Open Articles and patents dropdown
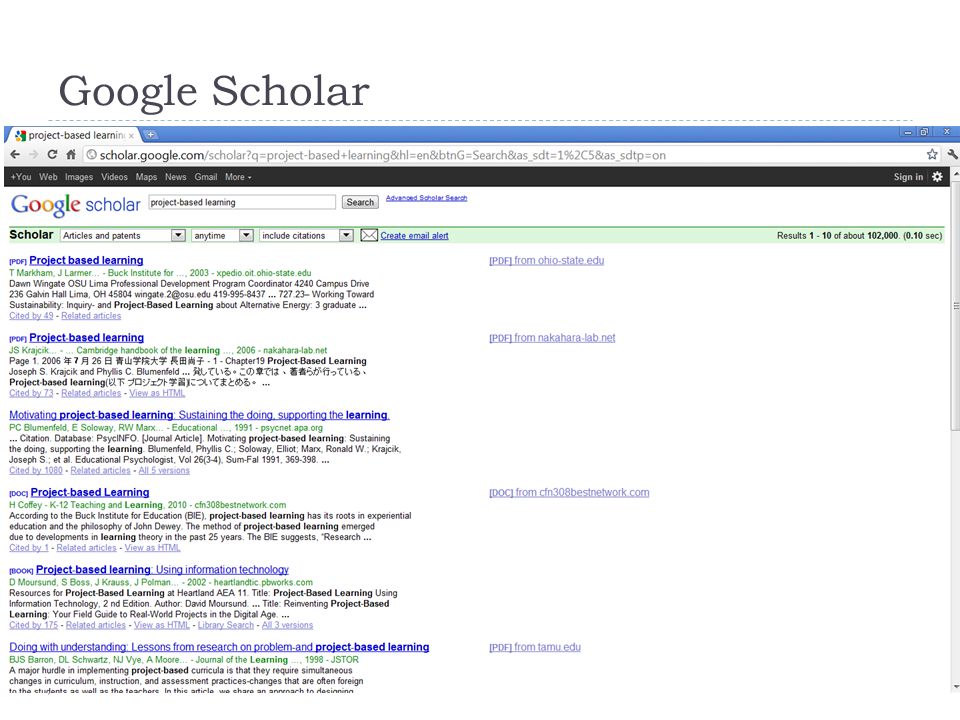The image size is (960, 720). tap(122, 235)
